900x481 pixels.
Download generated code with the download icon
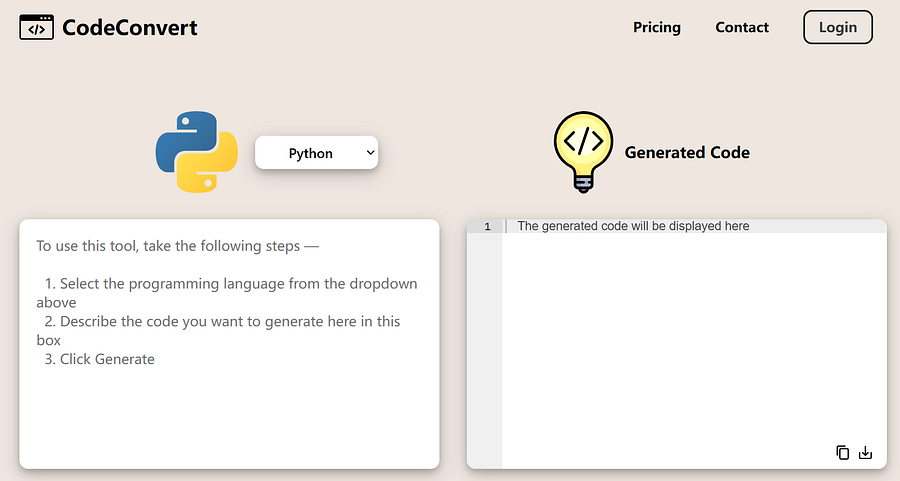865,452
